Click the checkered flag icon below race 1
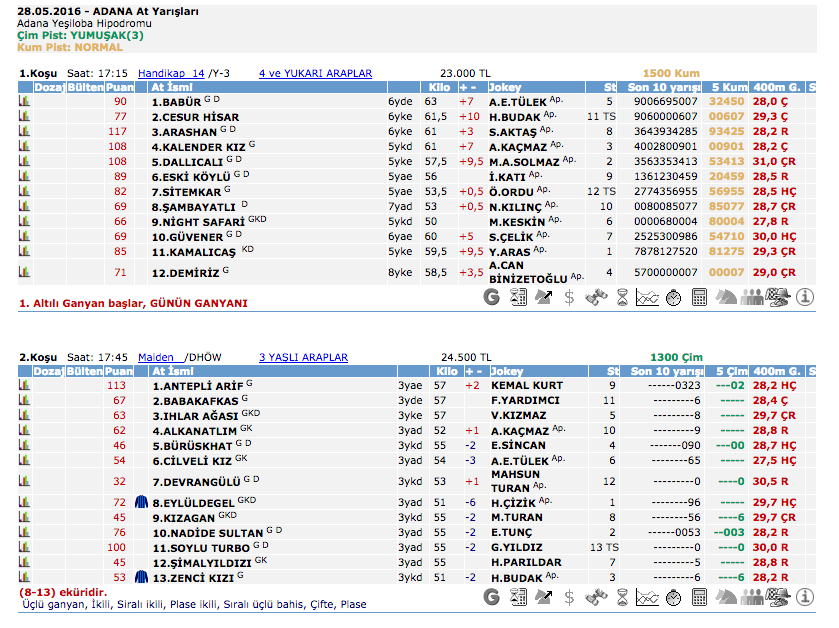The image size is (839, 628). click(779, 297)
